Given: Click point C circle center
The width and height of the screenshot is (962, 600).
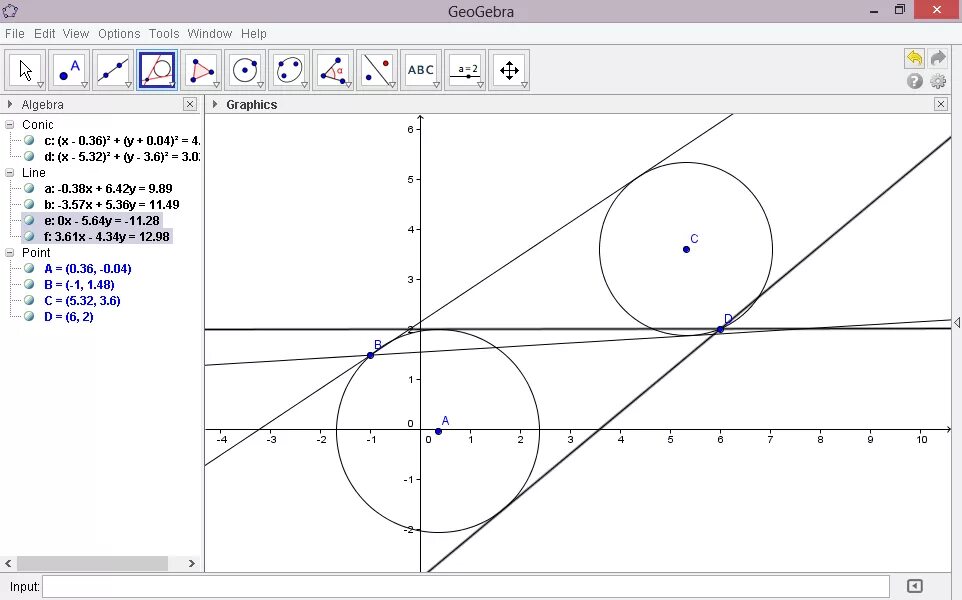Looking at the screenshot, I should [x=687, y=249].
